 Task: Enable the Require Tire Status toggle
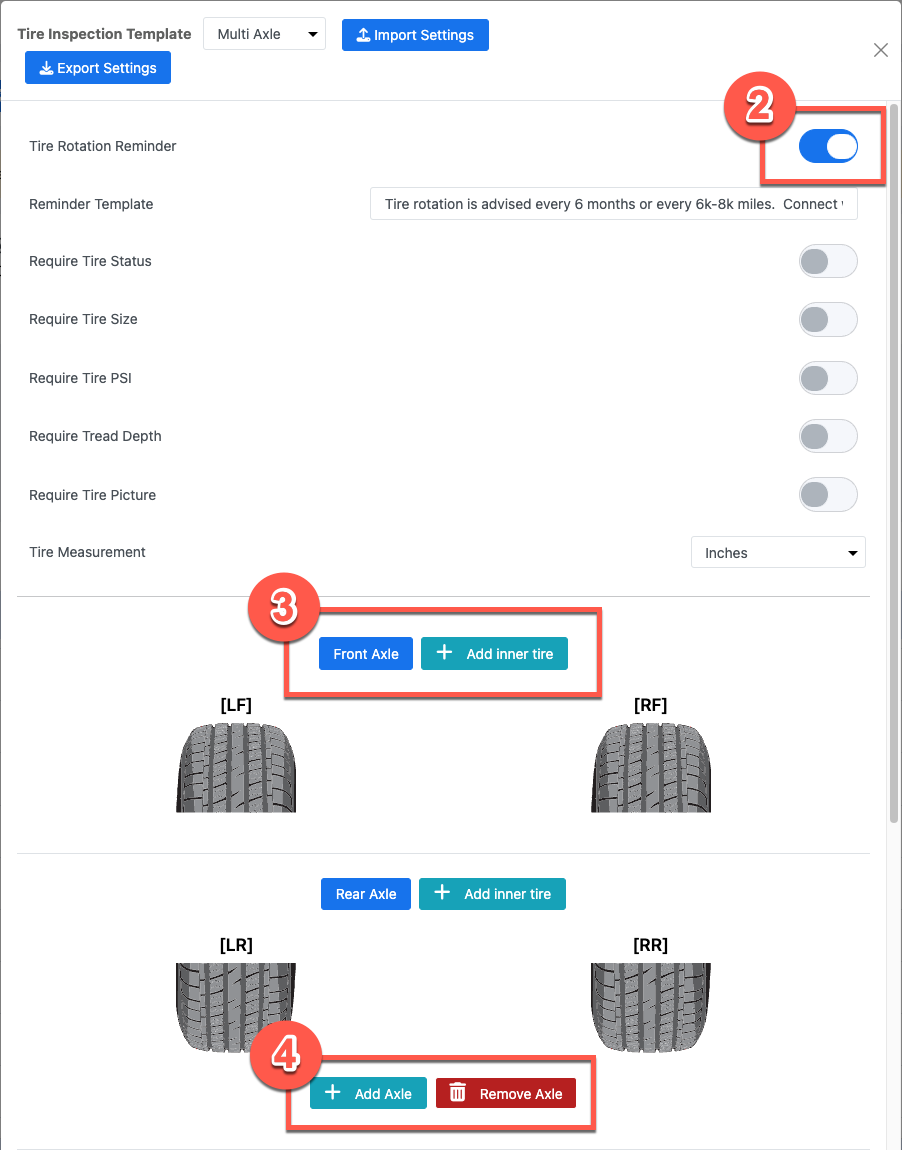[x=828, y=261]
